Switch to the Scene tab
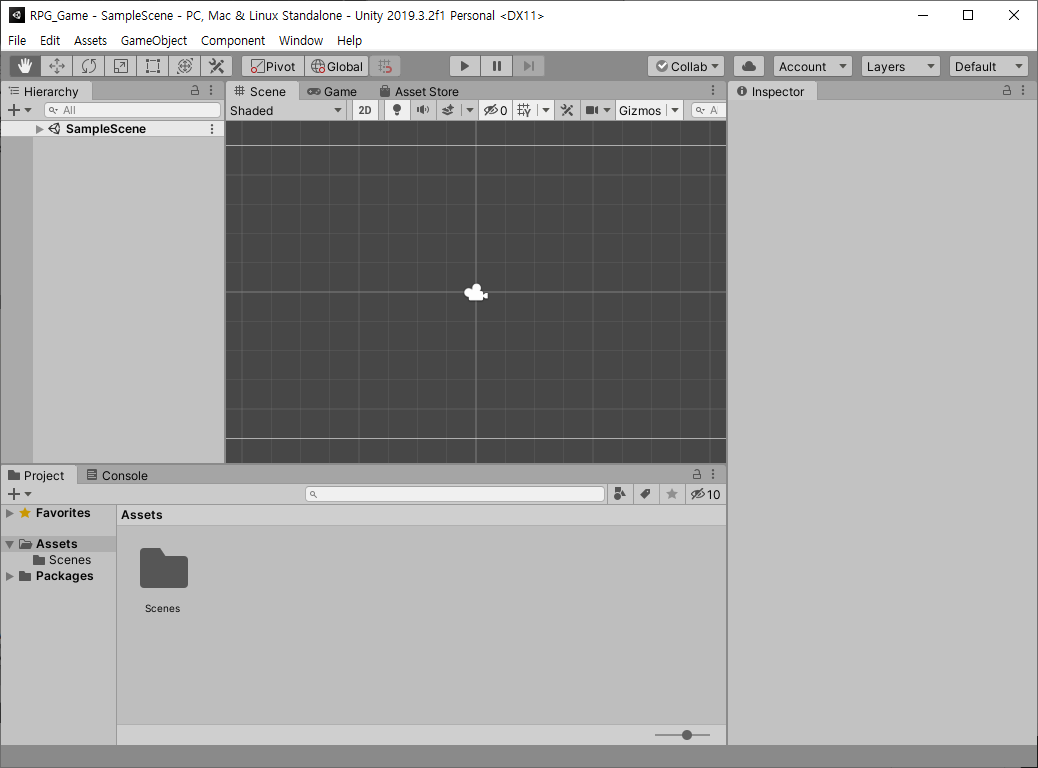Image resolution: width=1038 pixels, height=768 pixels. click(261, 91)
